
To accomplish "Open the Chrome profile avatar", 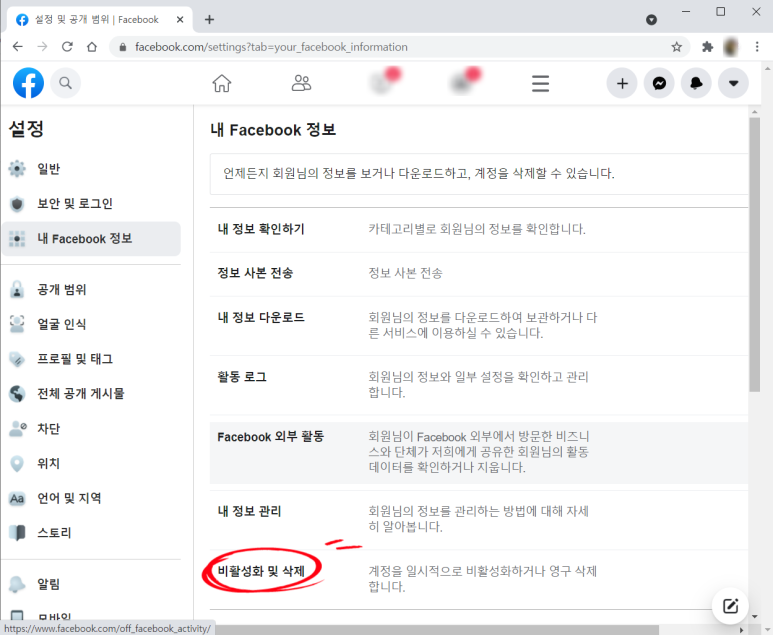I will pyautogui.click(x=731, y=47).
